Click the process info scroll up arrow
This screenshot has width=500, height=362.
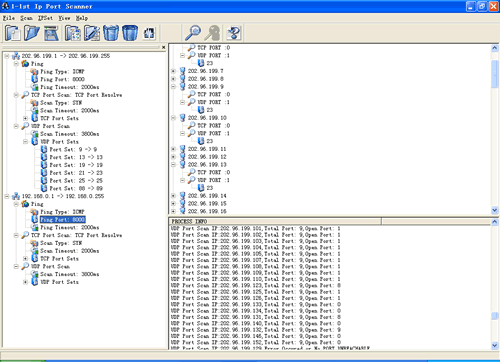pos(495,222)
